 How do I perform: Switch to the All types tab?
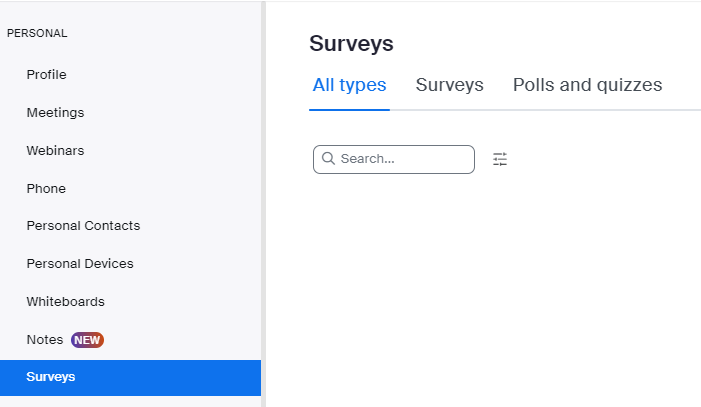[349, 85]
